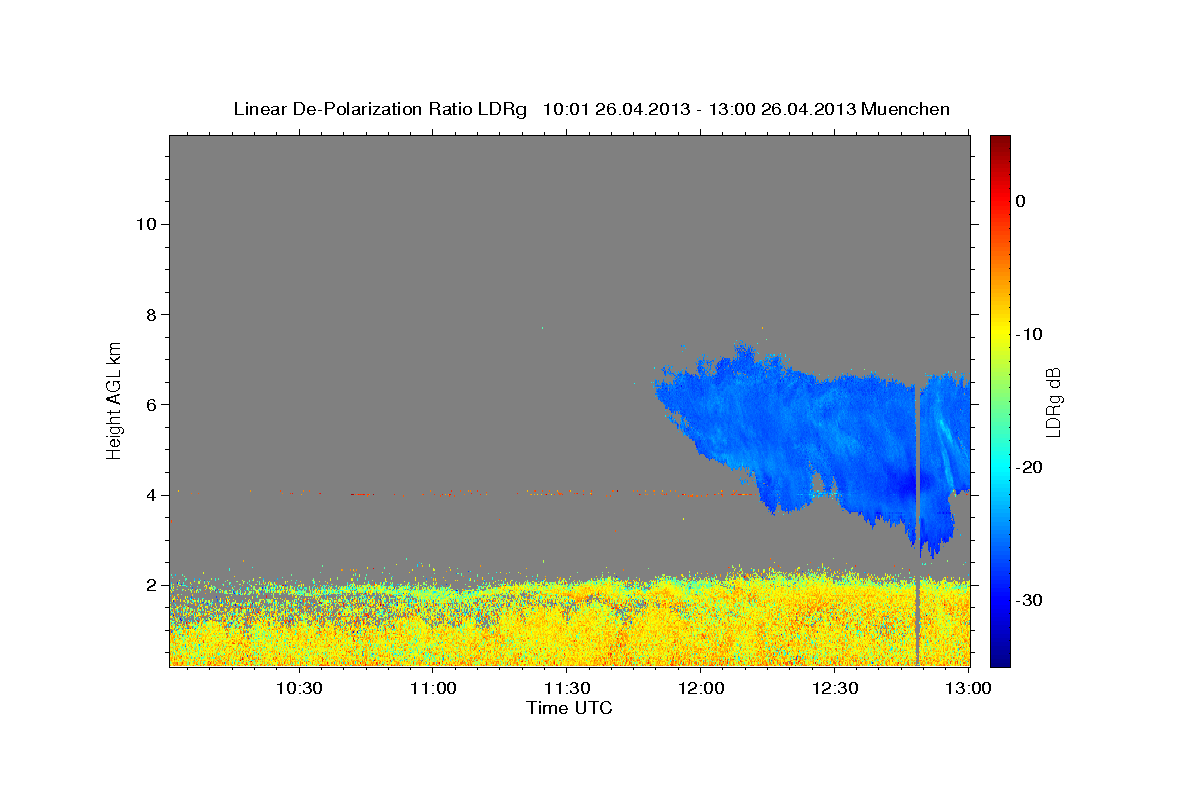Viewport: 1200px width, 800px height.
Task: Click the colorbar tick label '-20'
Action: click(x=1030, y=467)
